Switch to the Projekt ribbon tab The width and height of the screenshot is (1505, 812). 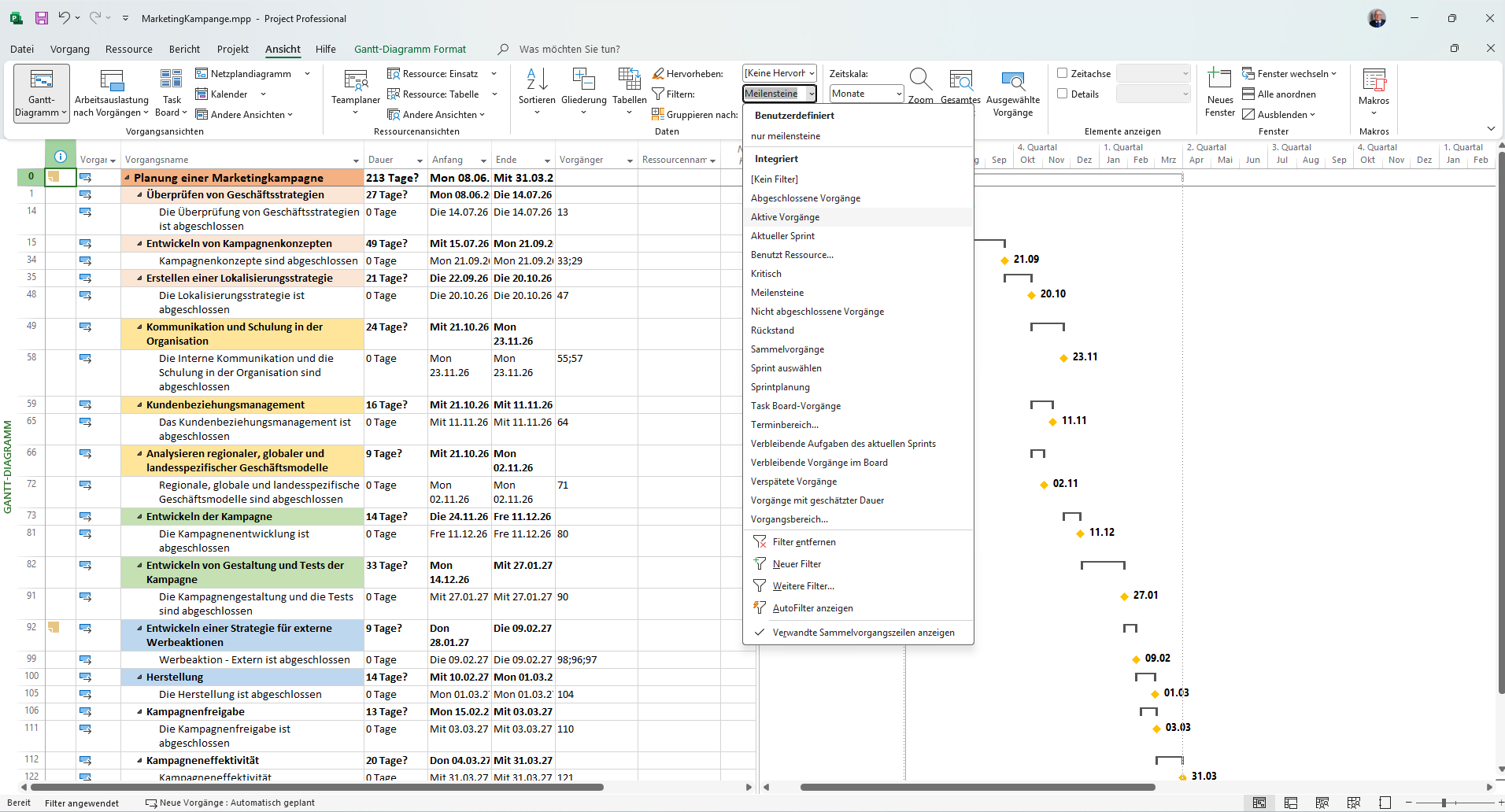coord(233,49)
